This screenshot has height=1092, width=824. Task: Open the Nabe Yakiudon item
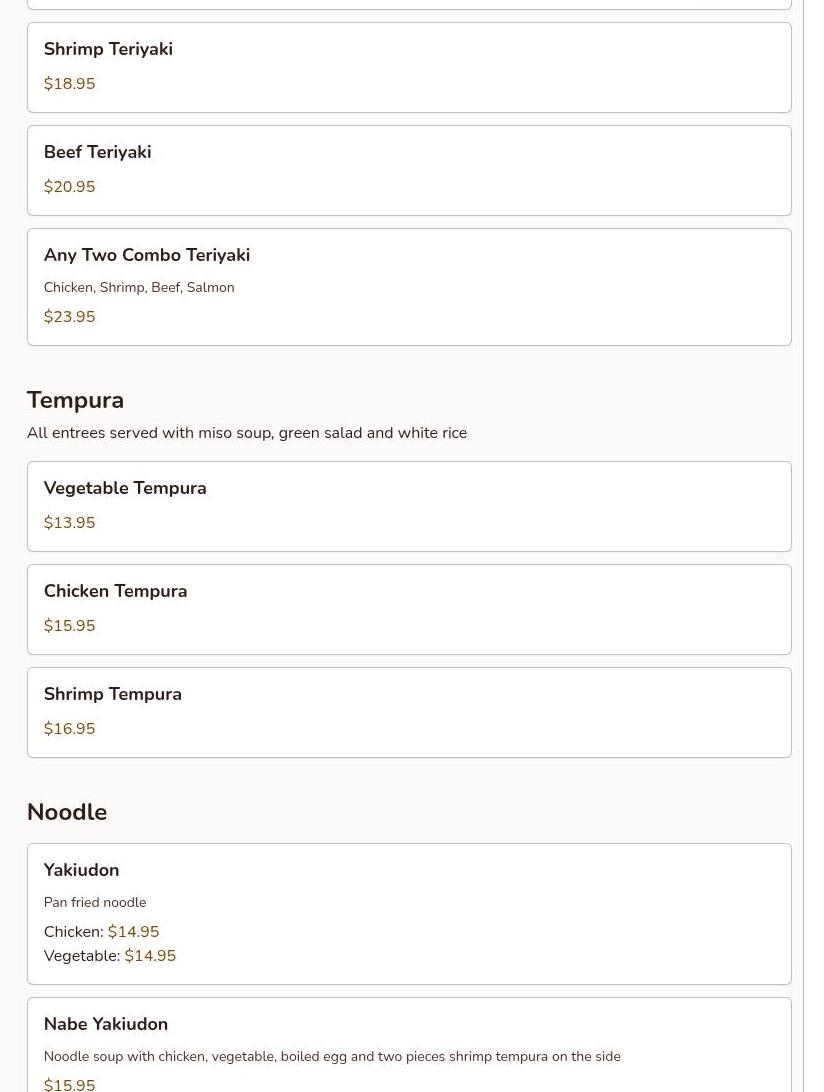click(106, 1024)
